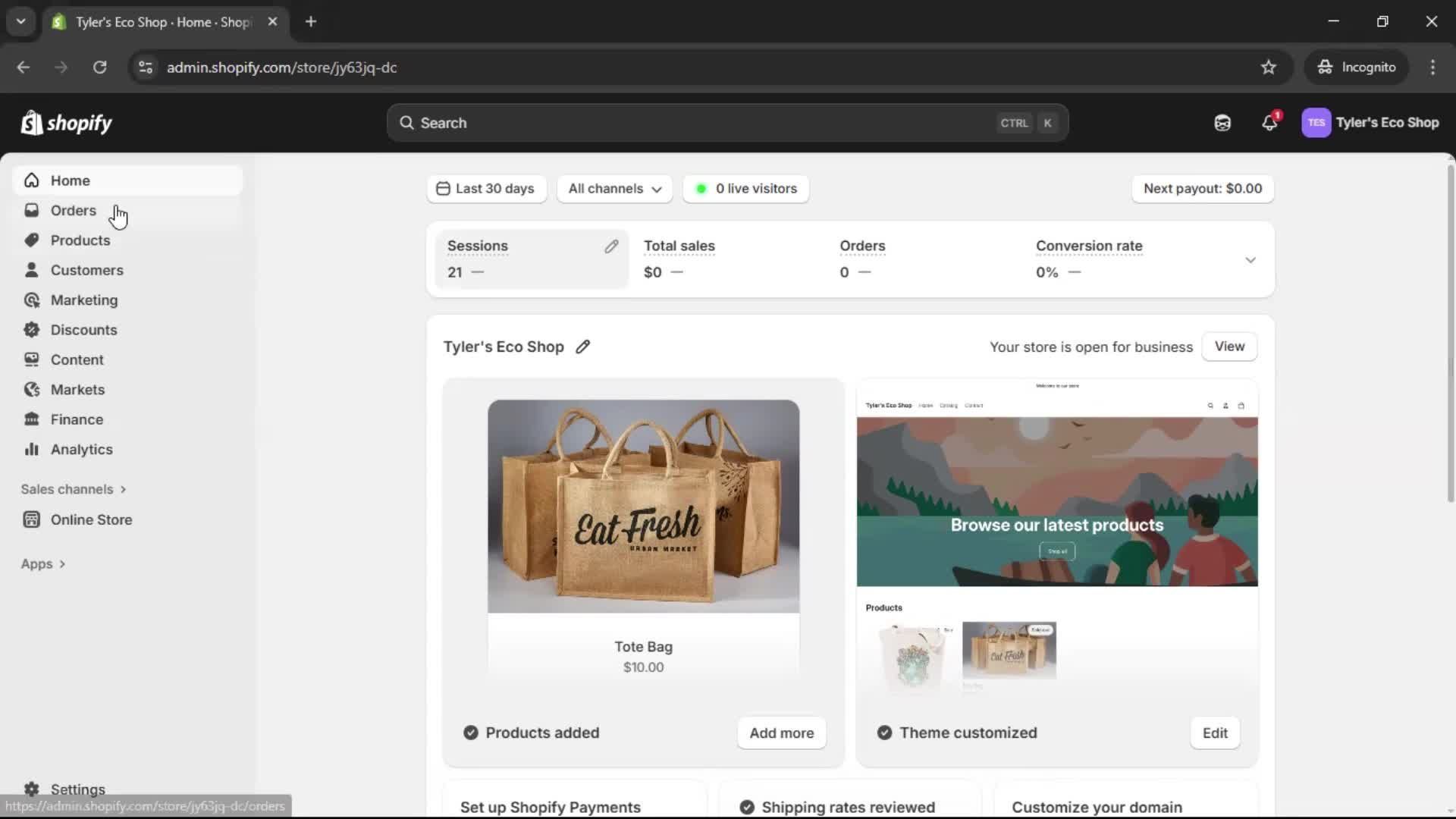Expand the Apps section
The width and height of the screenshot is (1456, 819).
[43, 564]
